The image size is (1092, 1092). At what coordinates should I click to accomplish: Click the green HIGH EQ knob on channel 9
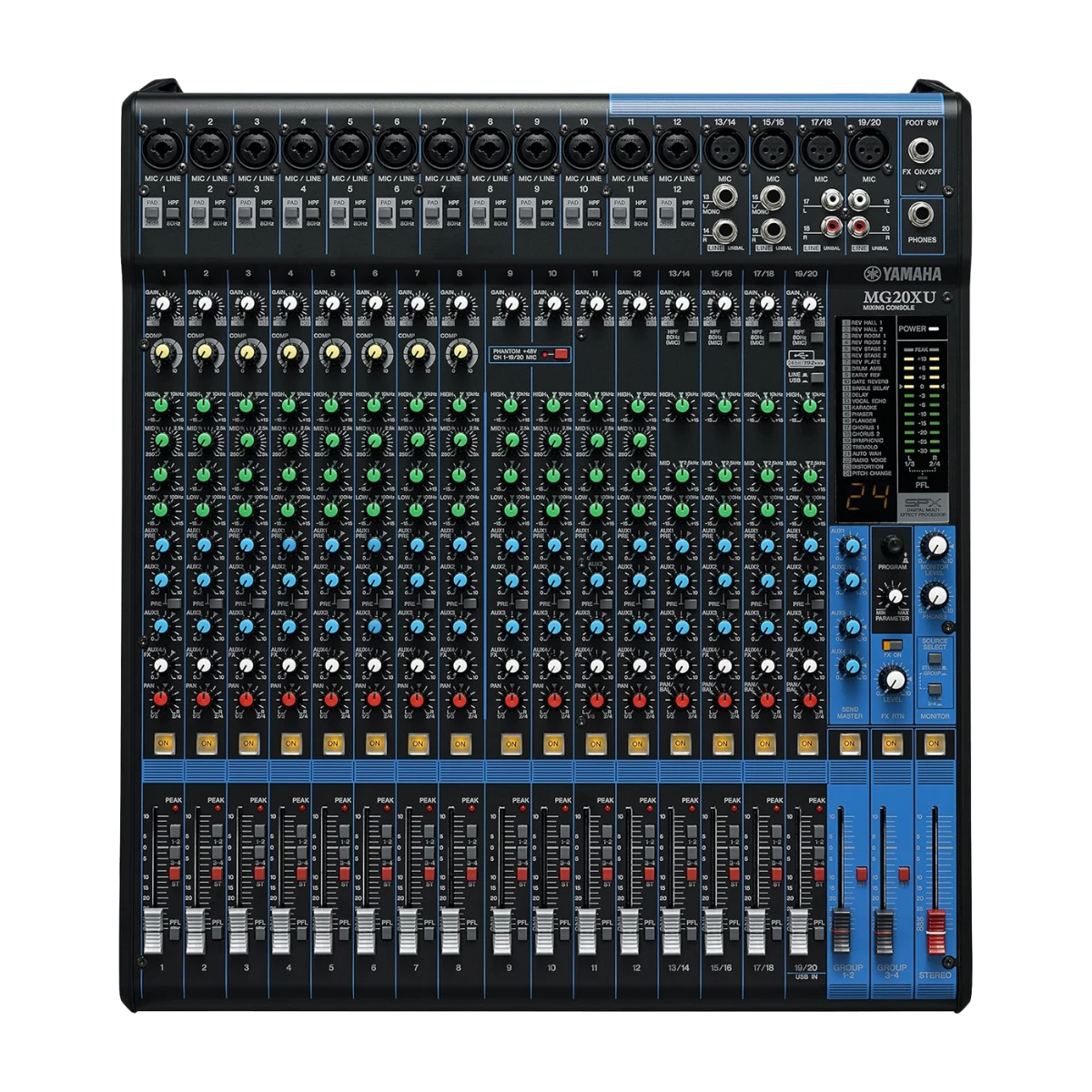tap(511, 405)
